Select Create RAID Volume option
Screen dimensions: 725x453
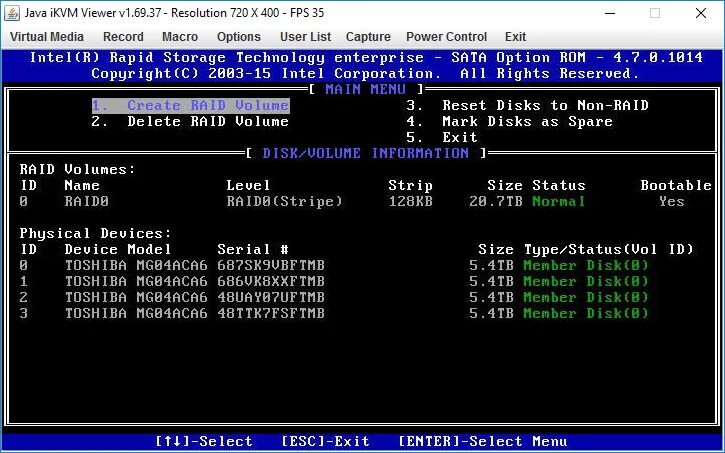point(190,105)
